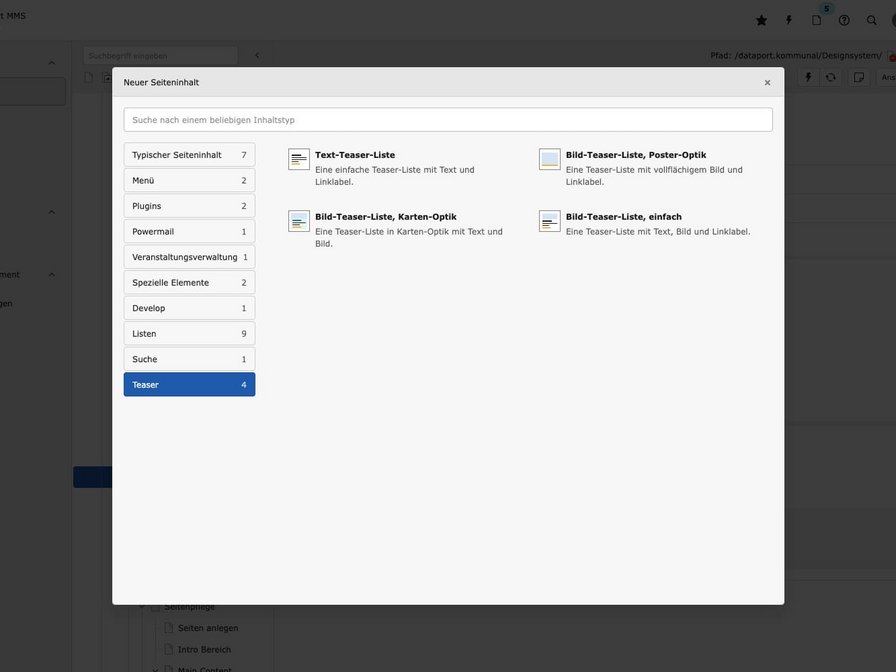Open bookmarks star icon in top bar

click(761, 20)
